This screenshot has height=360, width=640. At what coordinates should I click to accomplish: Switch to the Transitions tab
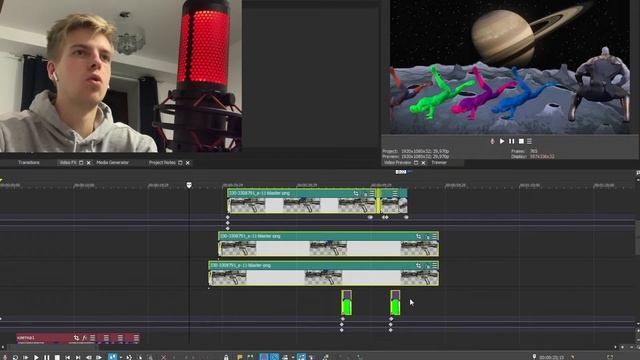pos(29,162)
